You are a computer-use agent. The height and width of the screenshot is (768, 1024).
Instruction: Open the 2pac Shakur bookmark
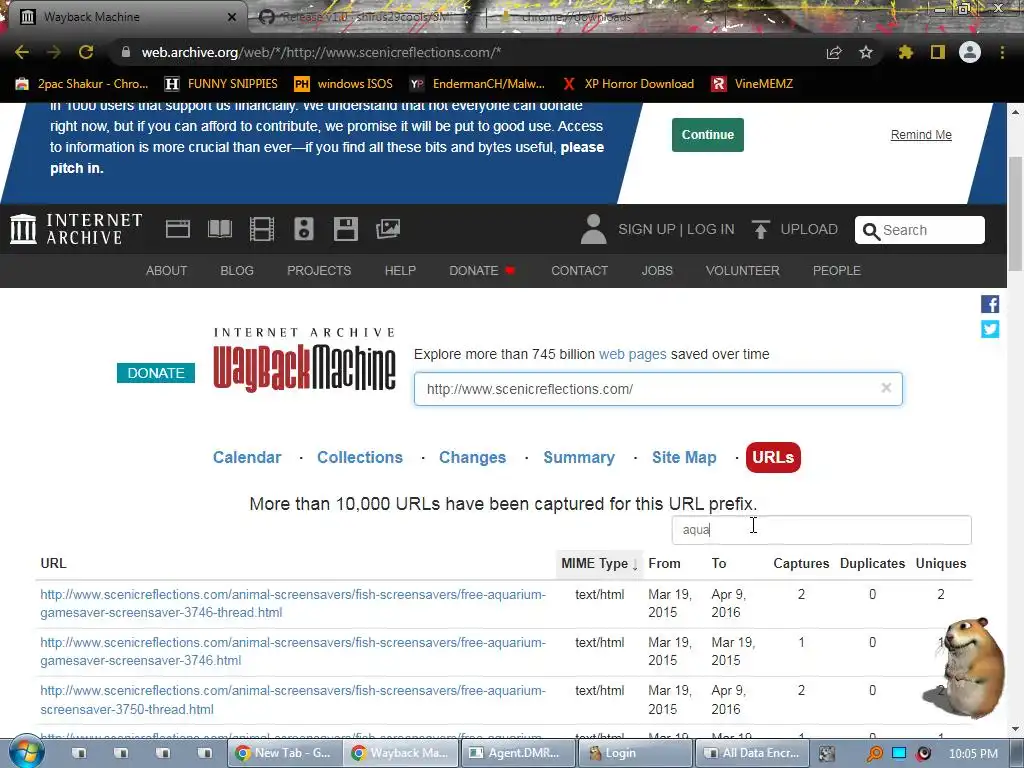(x=82, y=84)
